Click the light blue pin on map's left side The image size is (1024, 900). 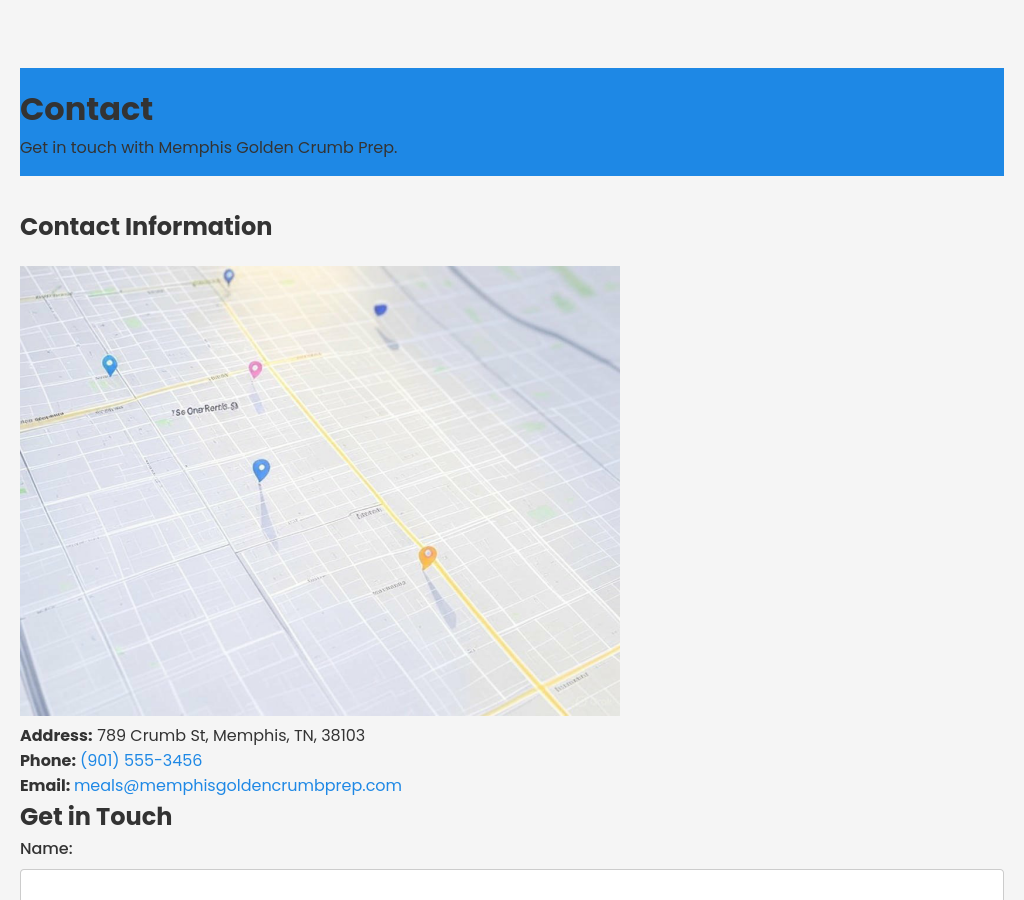coord(110,365)
